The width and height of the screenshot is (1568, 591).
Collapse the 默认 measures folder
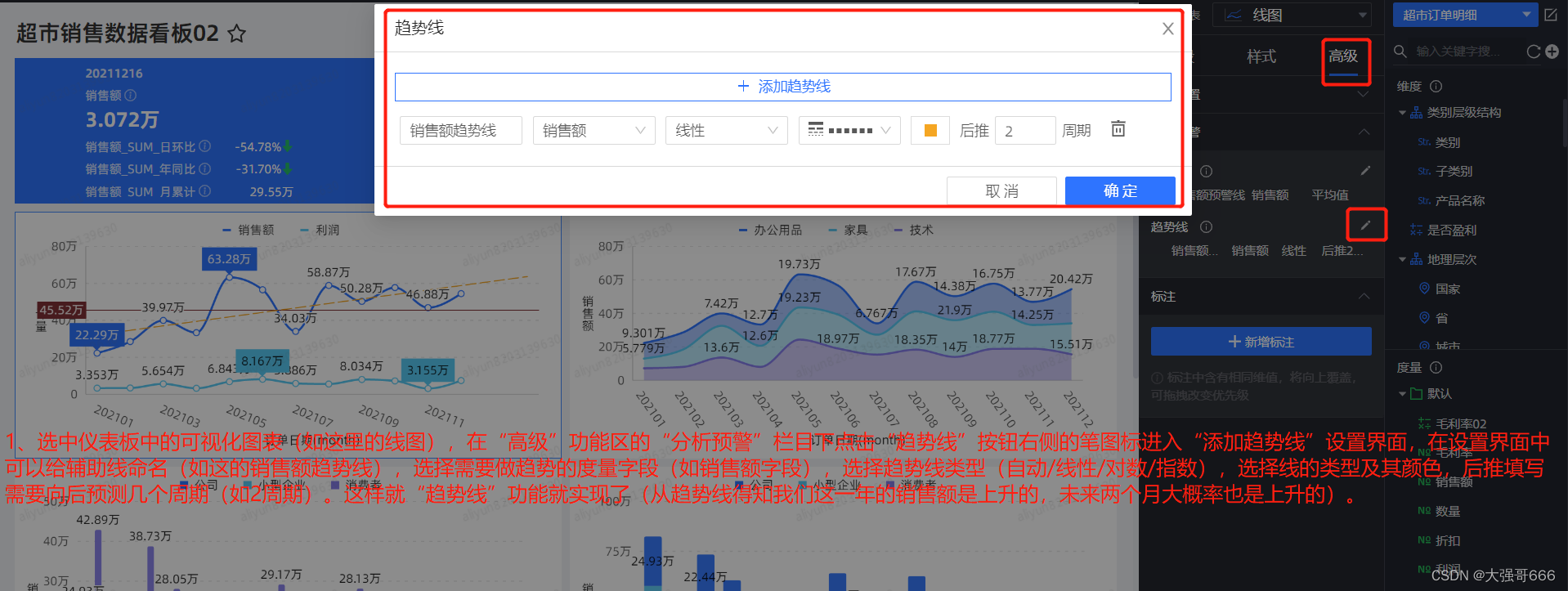coord(1403,394)
